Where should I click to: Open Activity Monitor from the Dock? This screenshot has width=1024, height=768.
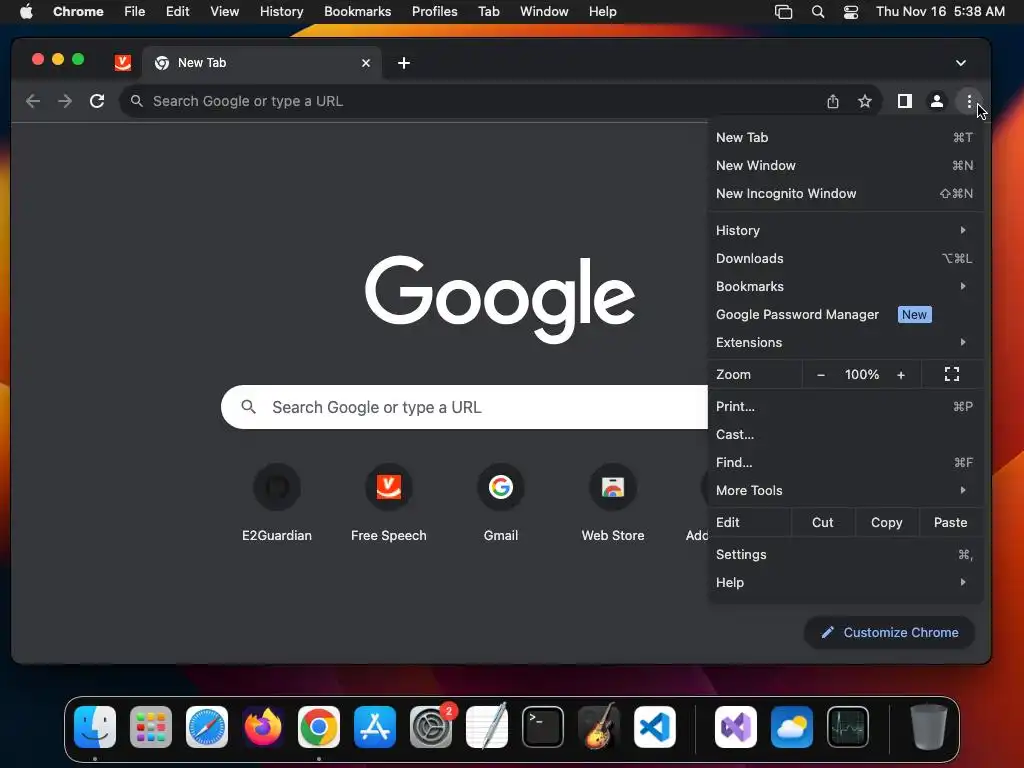848,727
